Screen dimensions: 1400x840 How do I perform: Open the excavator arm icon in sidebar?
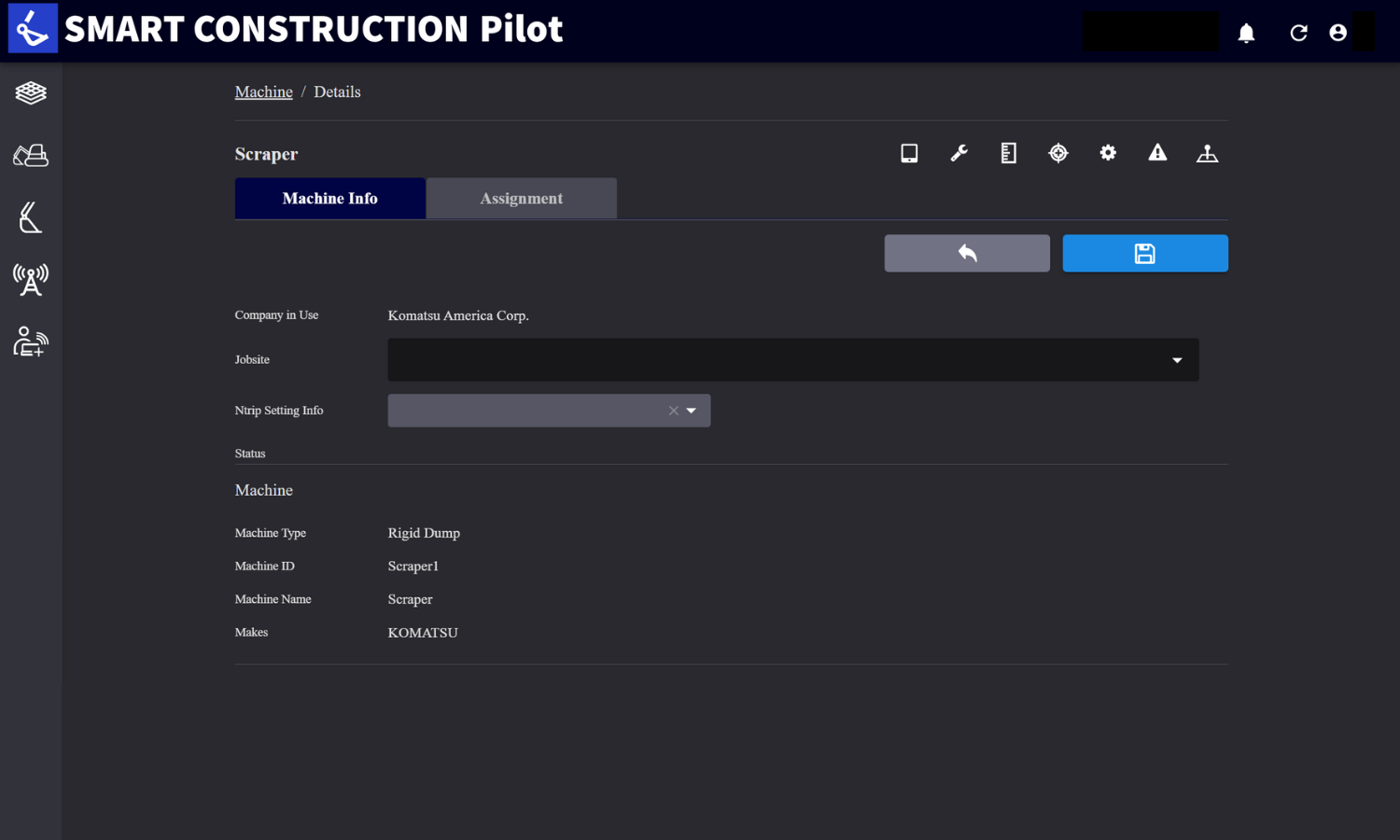point(31,217)
